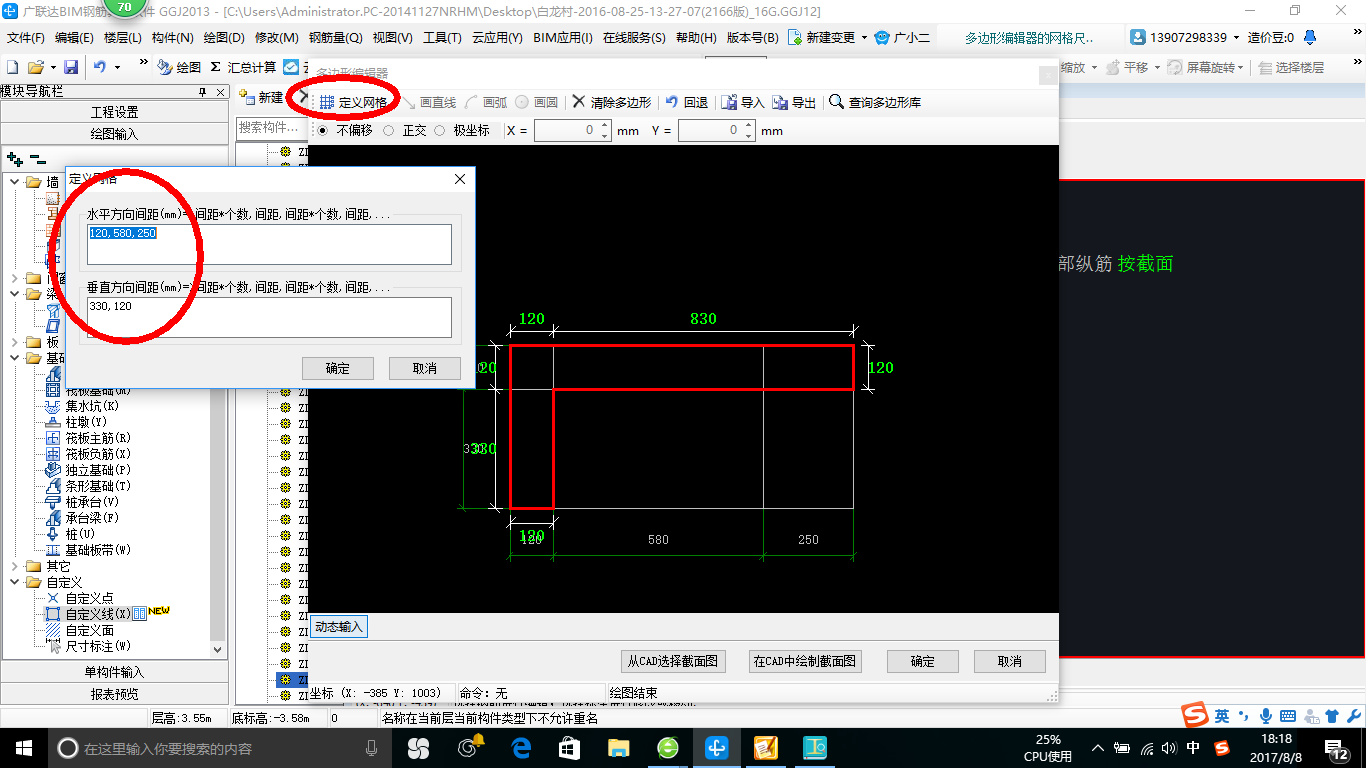Open undo history dropdown arrow
The width and height of the screenshot is (1366, 768).
(117, 67)
